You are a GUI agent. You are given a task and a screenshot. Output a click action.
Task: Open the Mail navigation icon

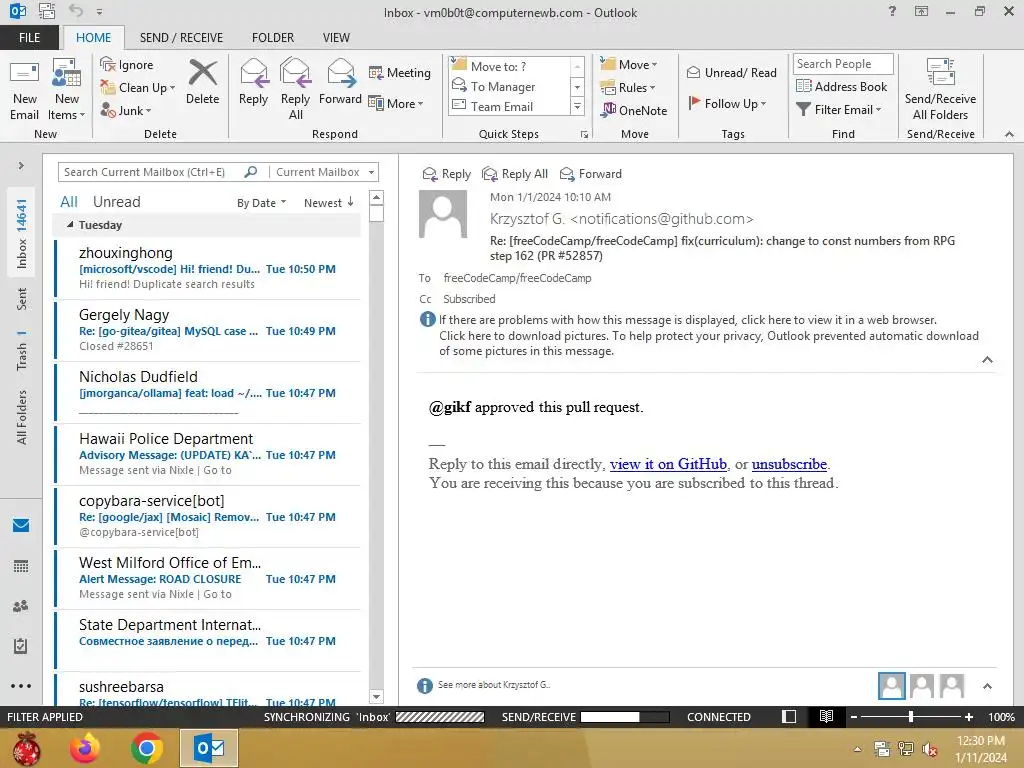pyautogui.click(x=21, y=525)
